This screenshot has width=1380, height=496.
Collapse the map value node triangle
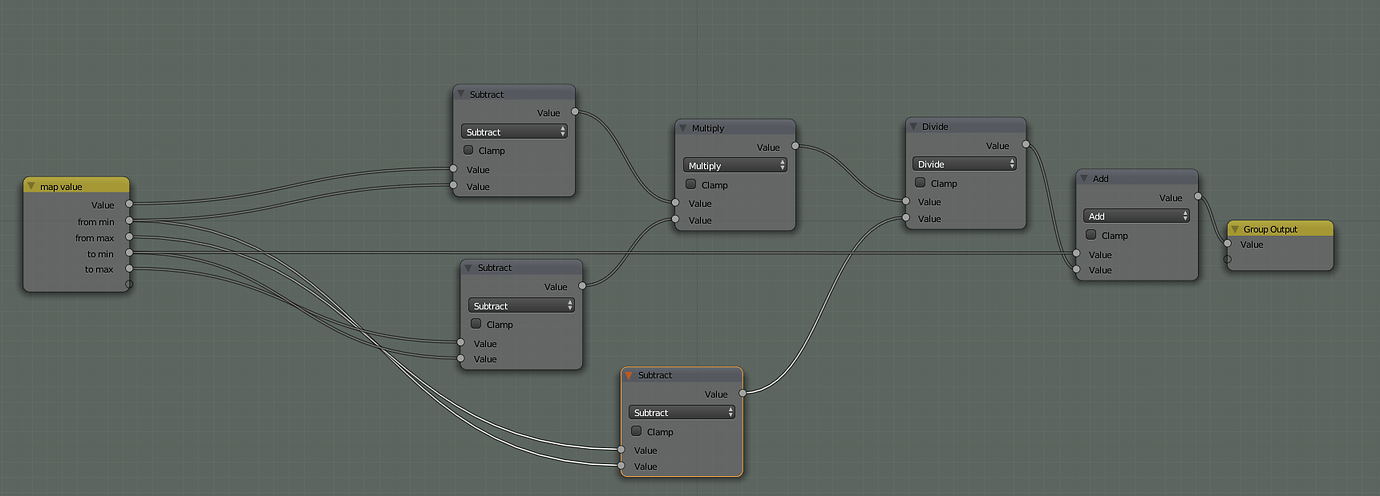(x=32, y=186)
